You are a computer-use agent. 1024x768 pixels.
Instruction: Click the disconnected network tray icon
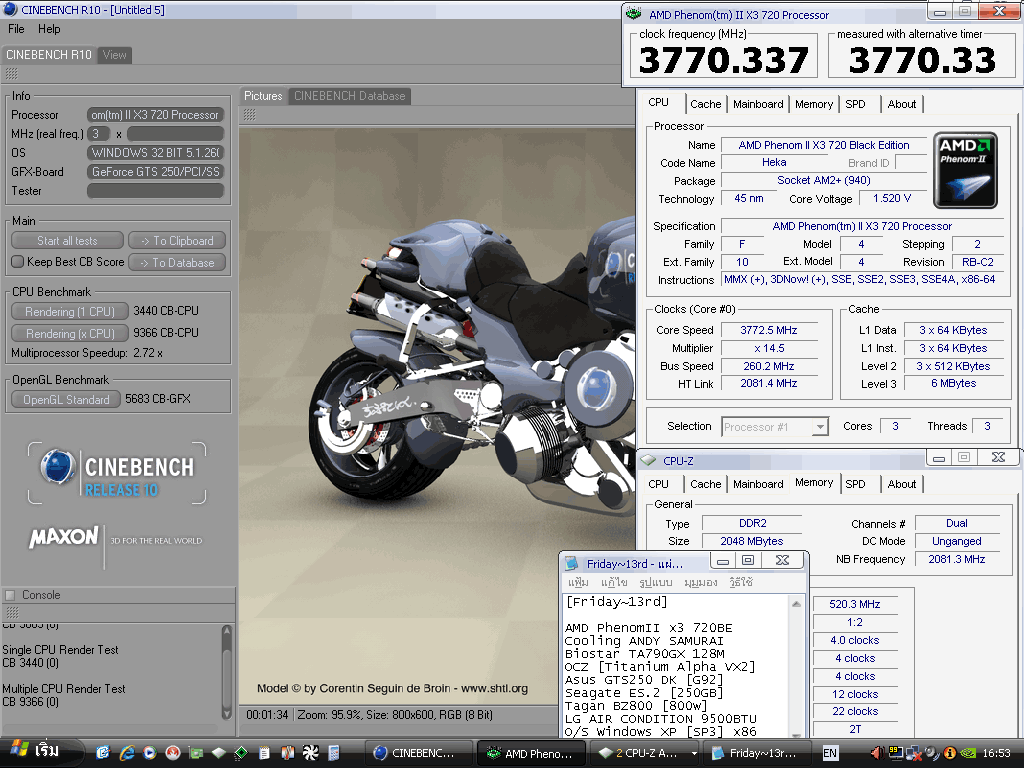pyautogui.click(x=914, y=753)
